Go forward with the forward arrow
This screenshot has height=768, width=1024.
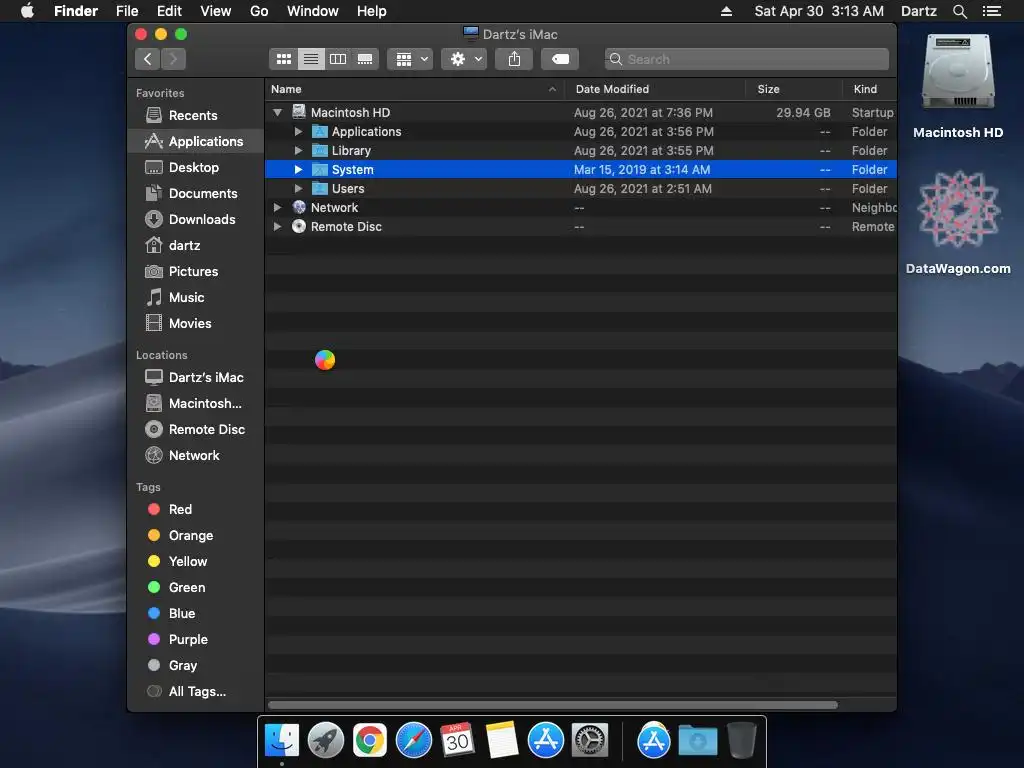pos(173,59)
